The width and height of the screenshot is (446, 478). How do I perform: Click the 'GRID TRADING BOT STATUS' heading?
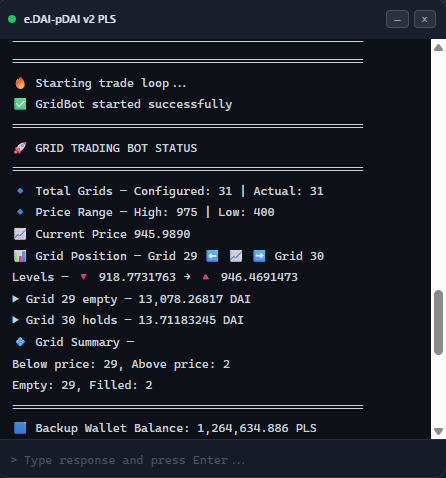pos(116,148)
